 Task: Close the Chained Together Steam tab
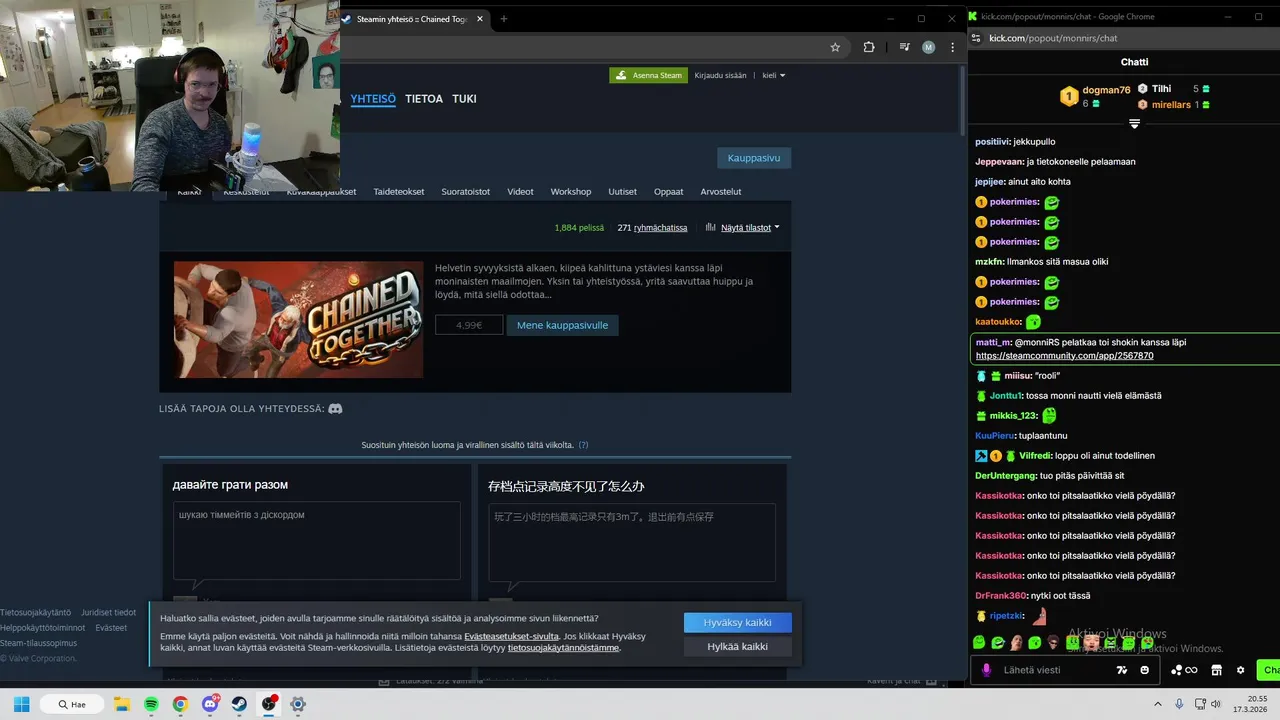click(x=481, y=19)
